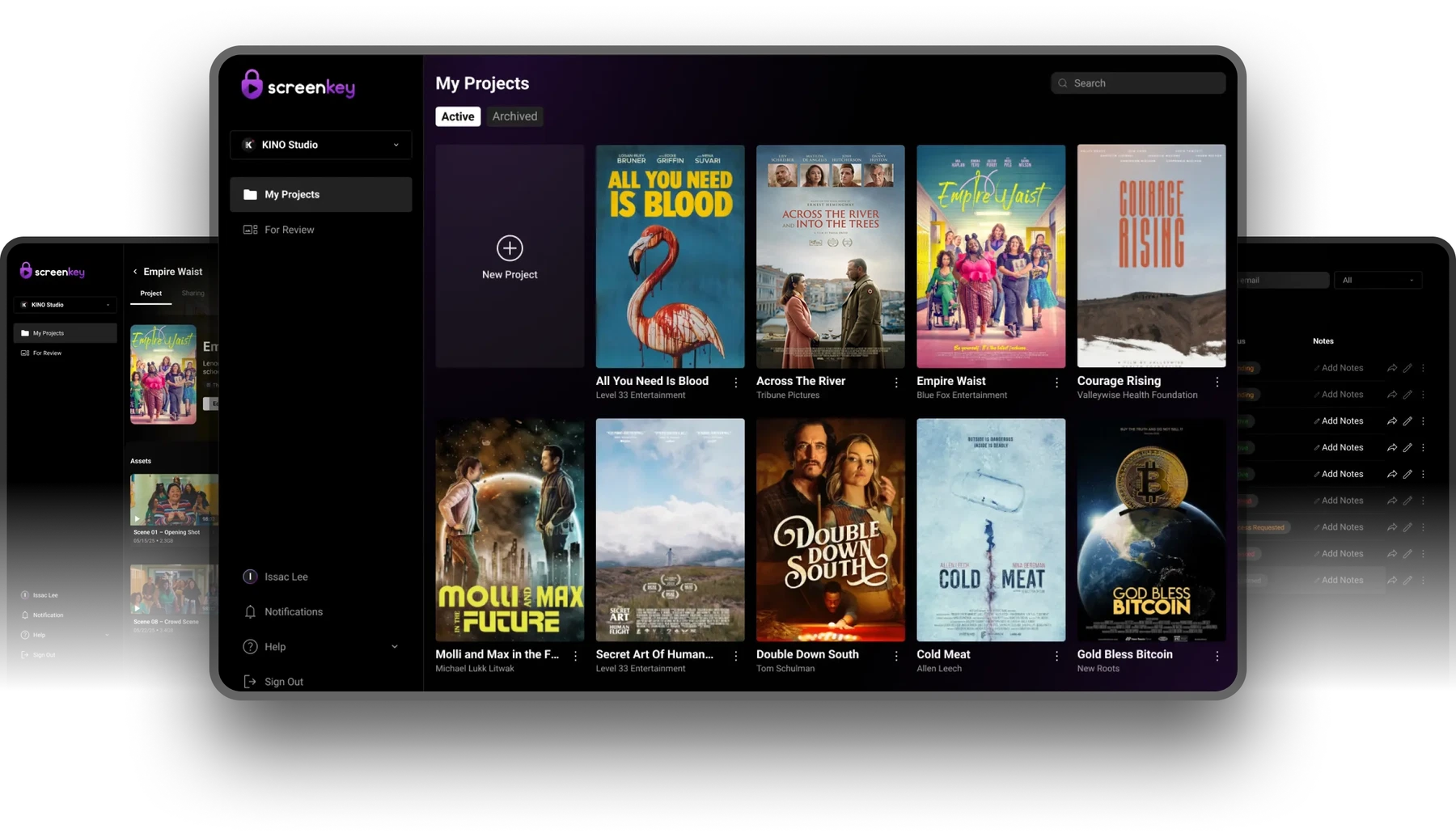Open Double Down South poster
This screenshot has width=1456, height=837.
coord(830,530)
